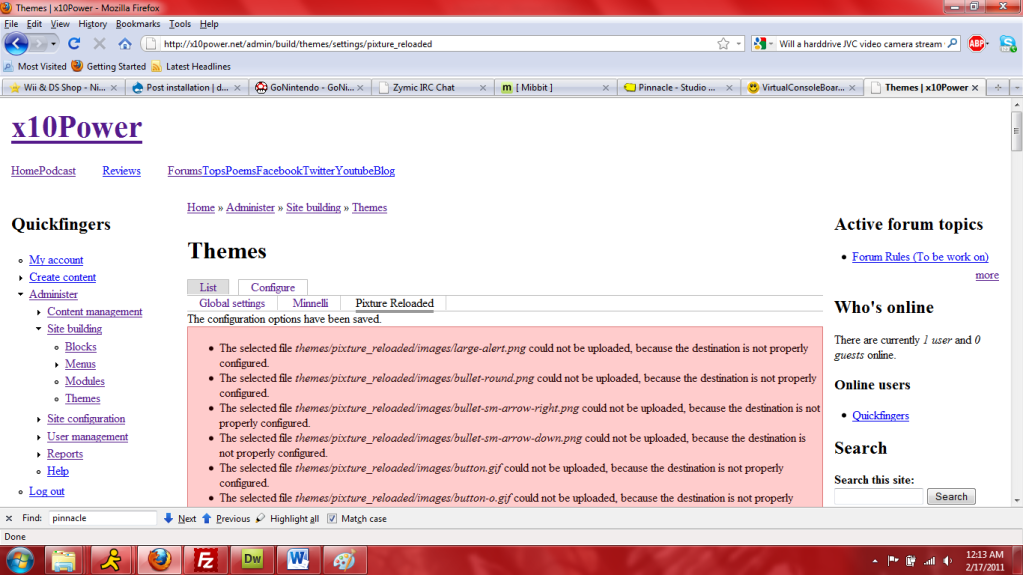Open the search engine dropdown

point(763,44)
